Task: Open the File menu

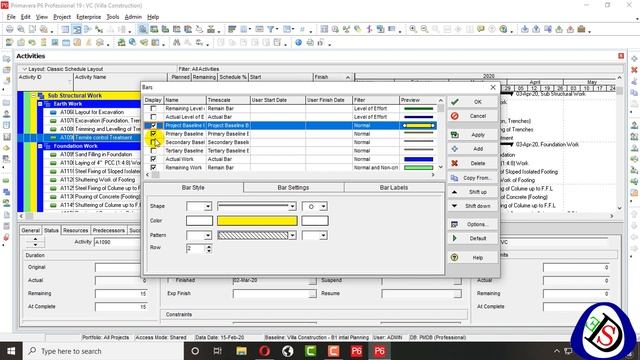Action: (11, 17)
